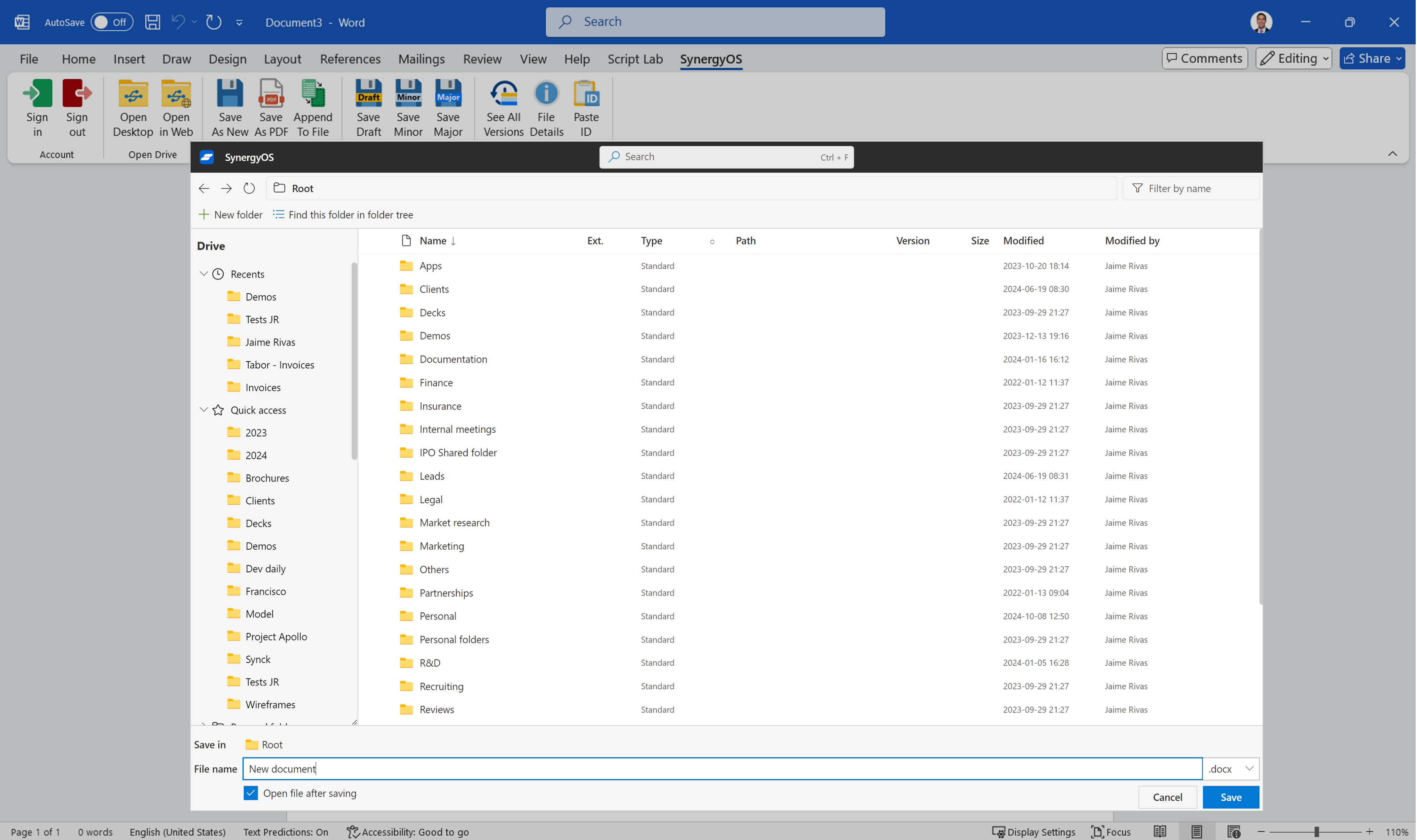
Task: Click the Word save icon in title bar
Action: click(152, 22)
